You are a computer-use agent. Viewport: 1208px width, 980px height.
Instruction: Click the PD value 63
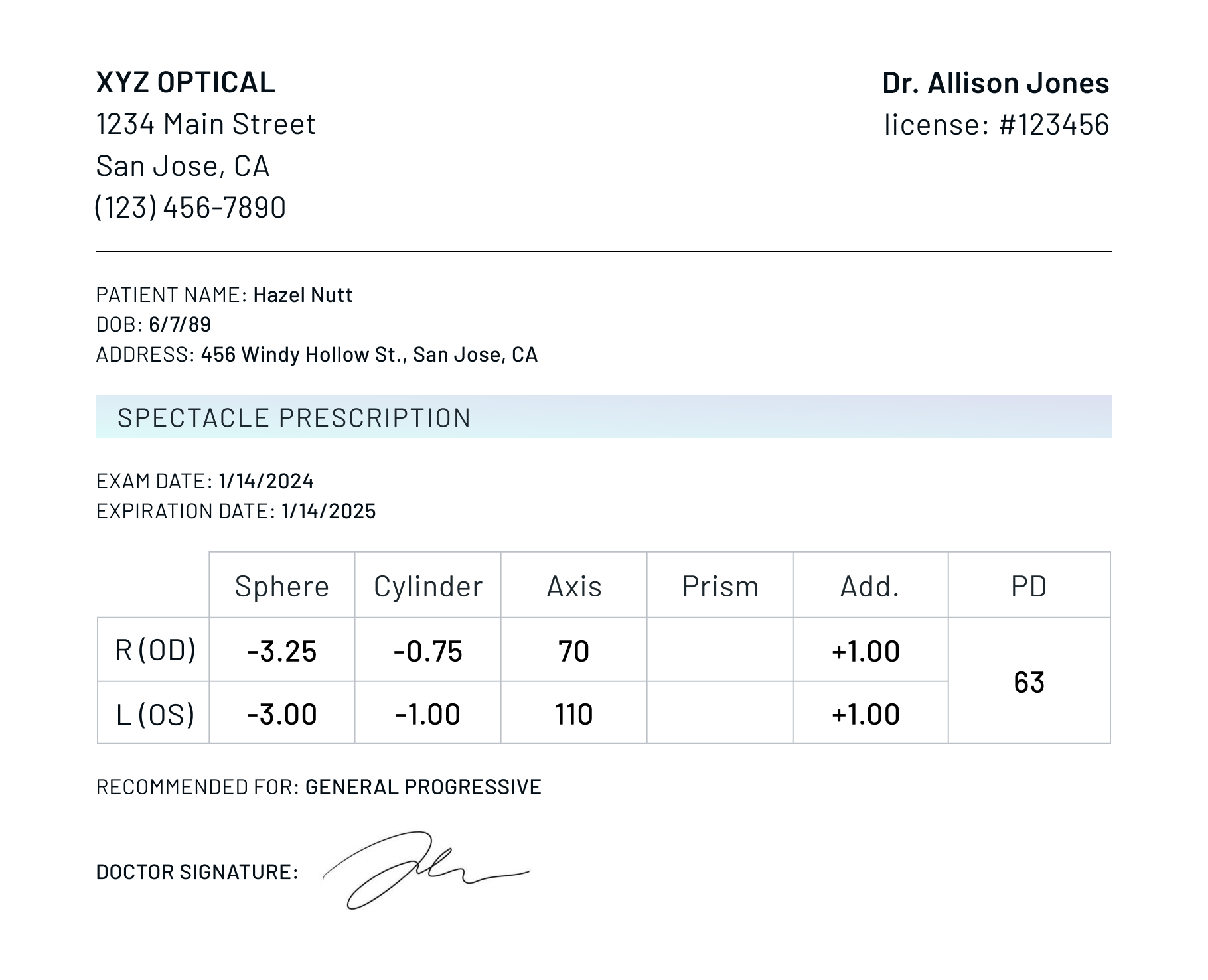pyautogui.click(x=1029, y=682)
